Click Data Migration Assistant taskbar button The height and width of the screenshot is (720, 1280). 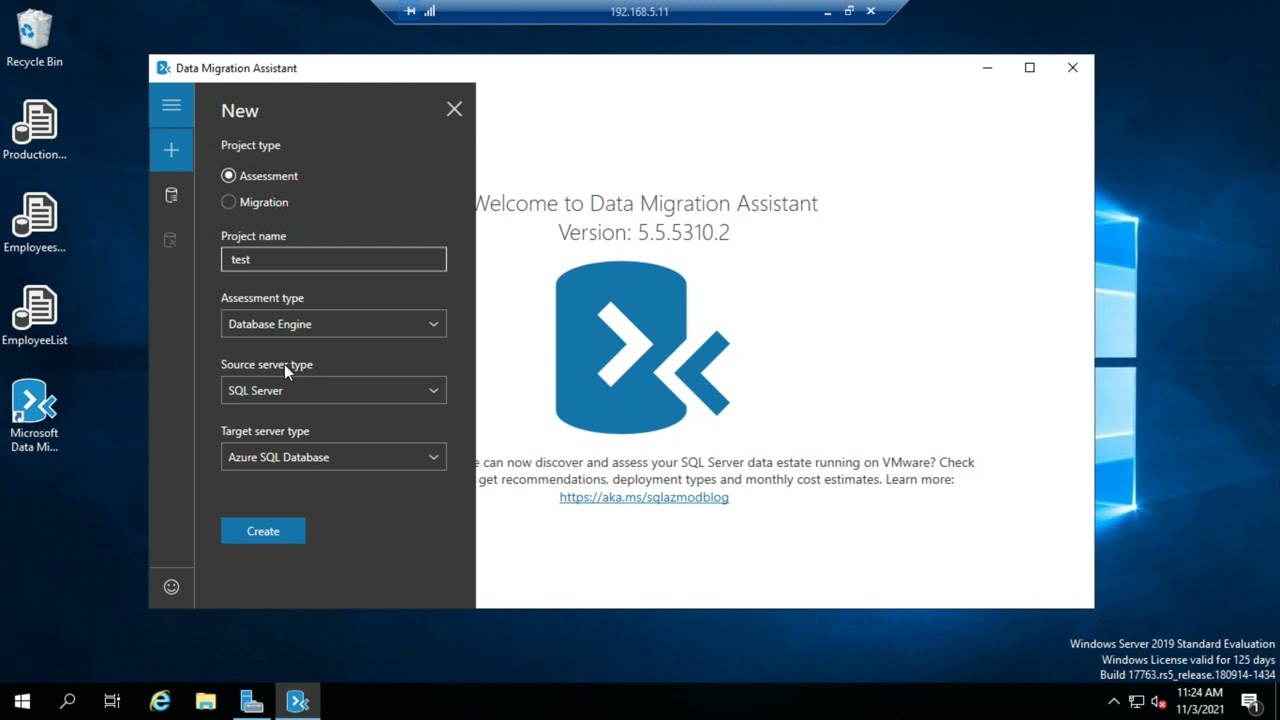coord(298,701)
